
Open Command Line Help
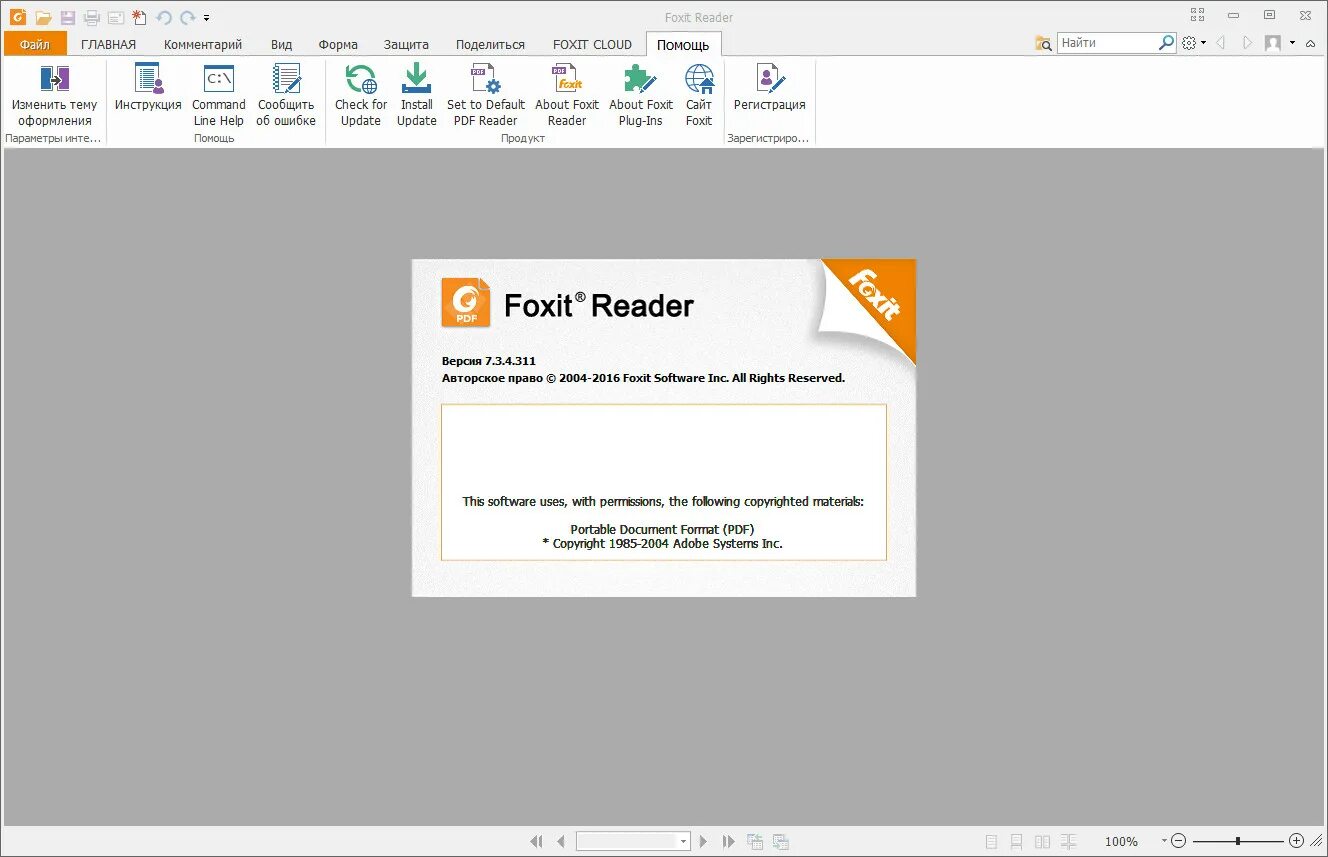pyautogui.click(x=219, y=95)
